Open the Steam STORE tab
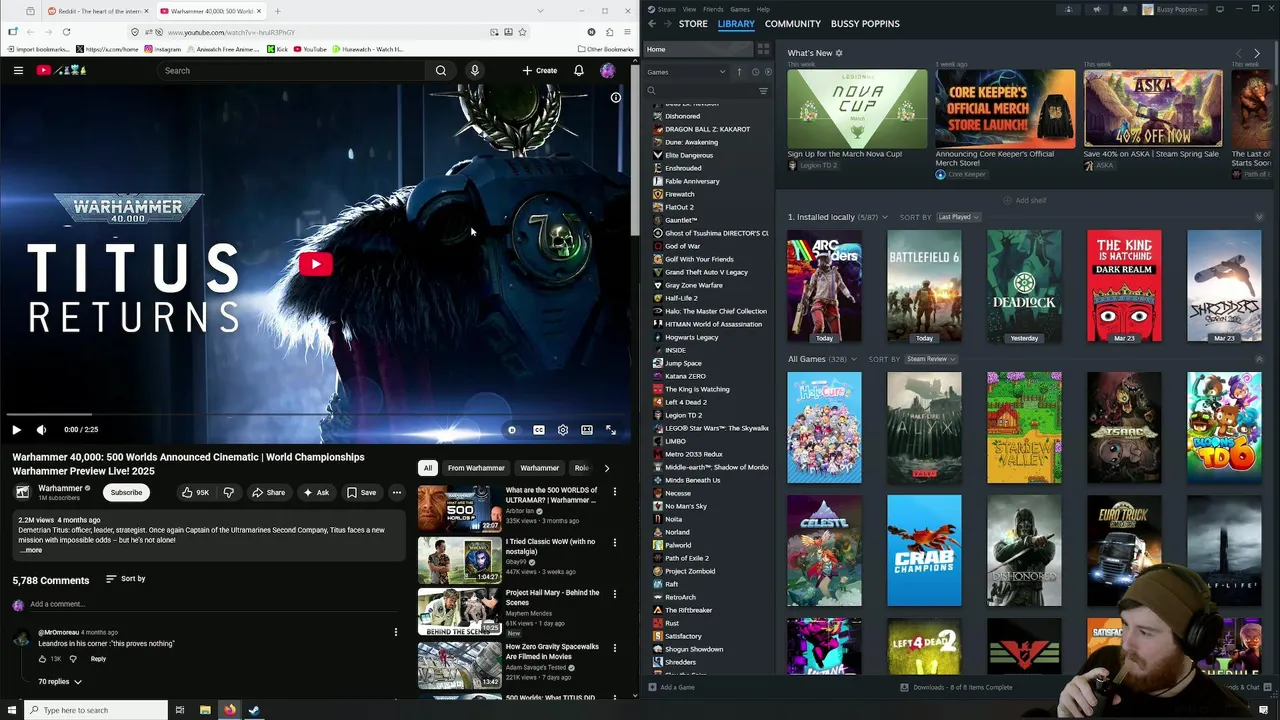The width and height of the screenshot is (1280, 720). click(x=693, y=23)
